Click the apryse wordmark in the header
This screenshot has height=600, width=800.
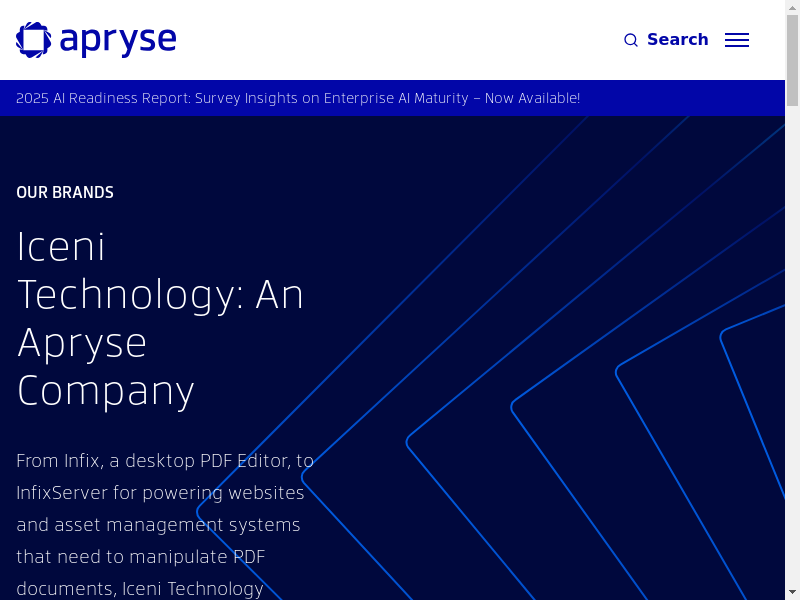click(x=118, y=40)
